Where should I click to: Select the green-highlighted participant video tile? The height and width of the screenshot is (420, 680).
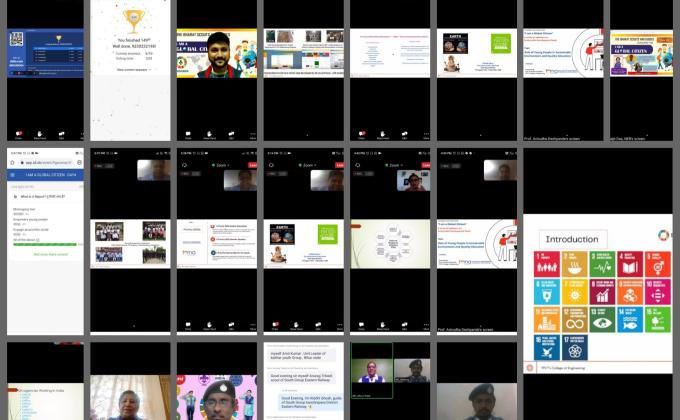coord(372,371)
